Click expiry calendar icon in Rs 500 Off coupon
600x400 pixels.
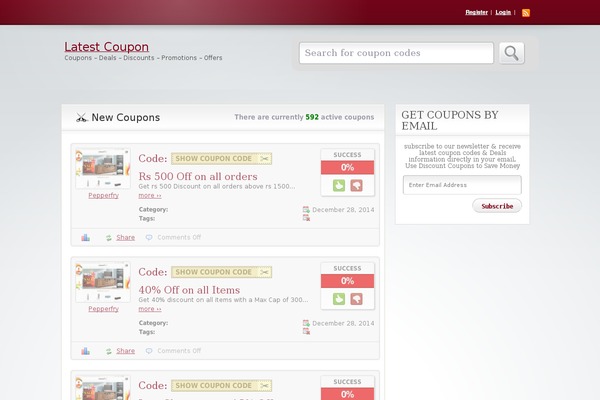(x=306, y=218)
